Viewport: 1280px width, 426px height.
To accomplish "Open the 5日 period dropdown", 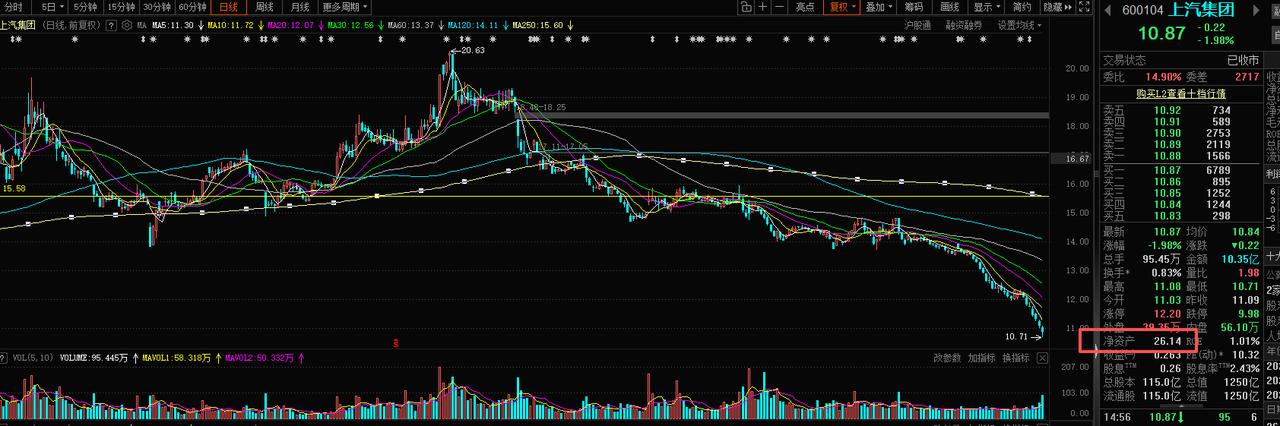I will point(49,7).
